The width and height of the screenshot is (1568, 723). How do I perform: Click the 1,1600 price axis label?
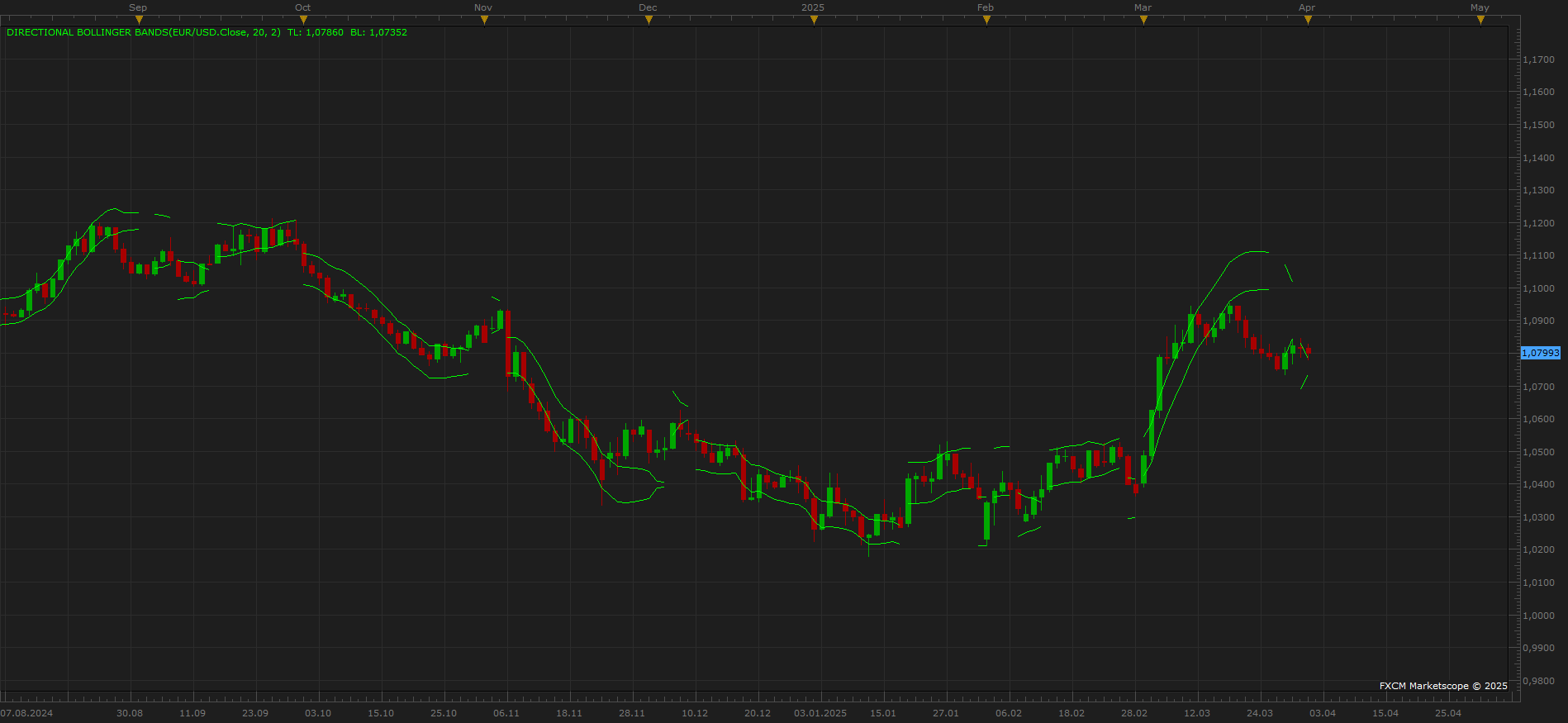pos(1539,92)
